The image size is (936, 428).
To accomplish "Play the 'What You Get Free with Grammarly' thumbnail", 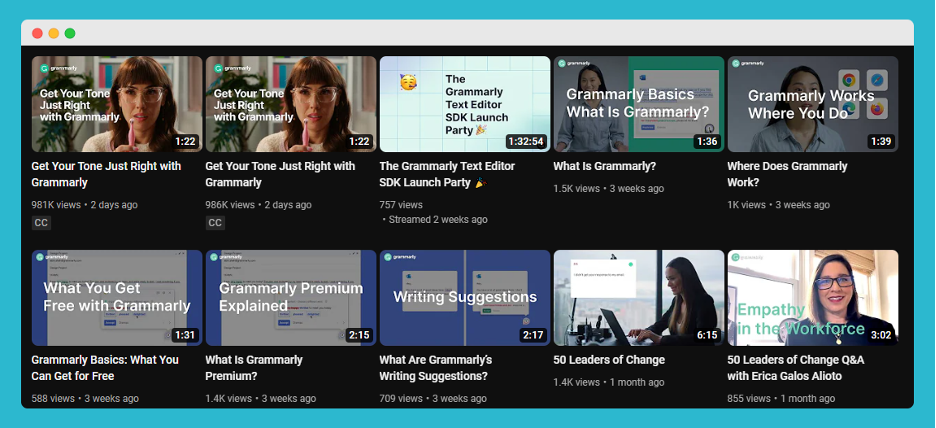I will (117, 297).
